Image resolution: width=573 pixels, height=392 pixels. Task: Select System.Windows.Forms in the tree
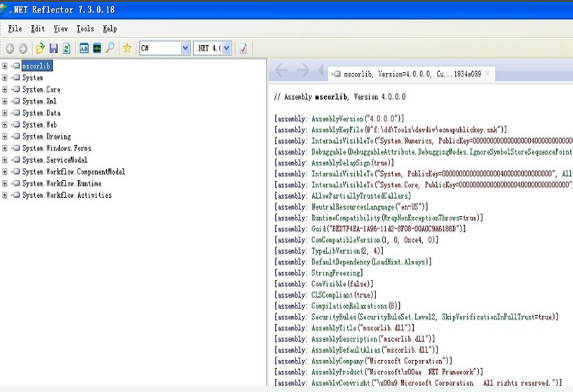click(x=57, y=148)
